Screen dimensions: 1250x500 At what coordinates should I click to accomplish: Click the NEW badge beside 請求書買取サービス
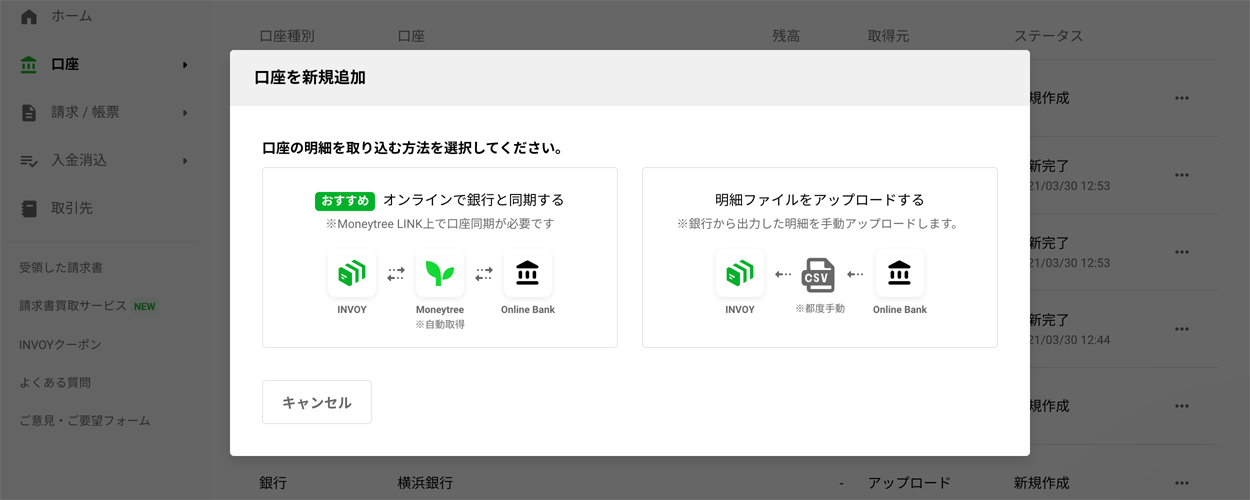click(x=145, y=306)
